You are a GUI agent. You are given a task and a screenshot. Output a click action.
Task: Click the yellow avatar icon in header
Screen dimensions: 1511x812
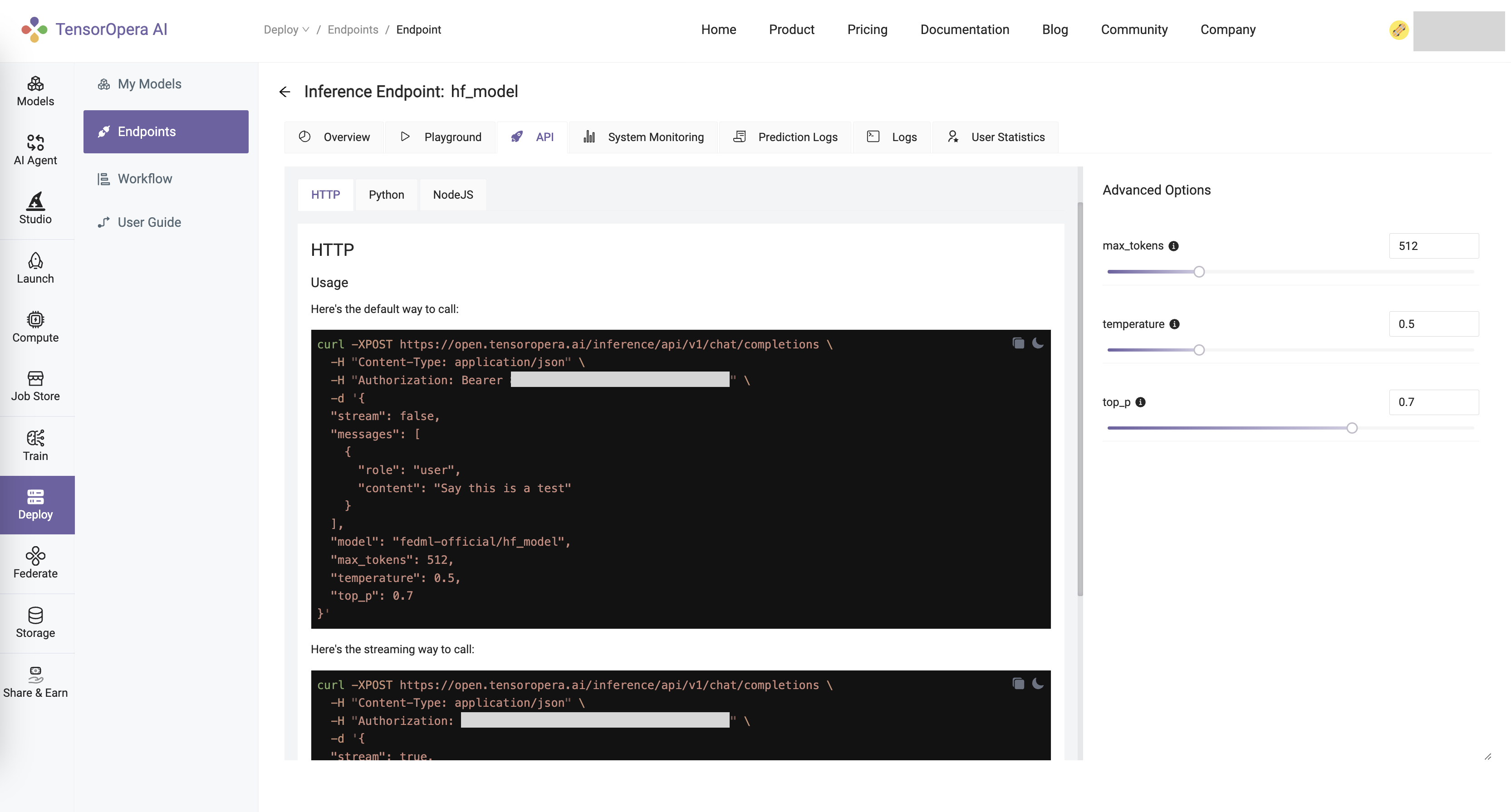[1398, 30]
